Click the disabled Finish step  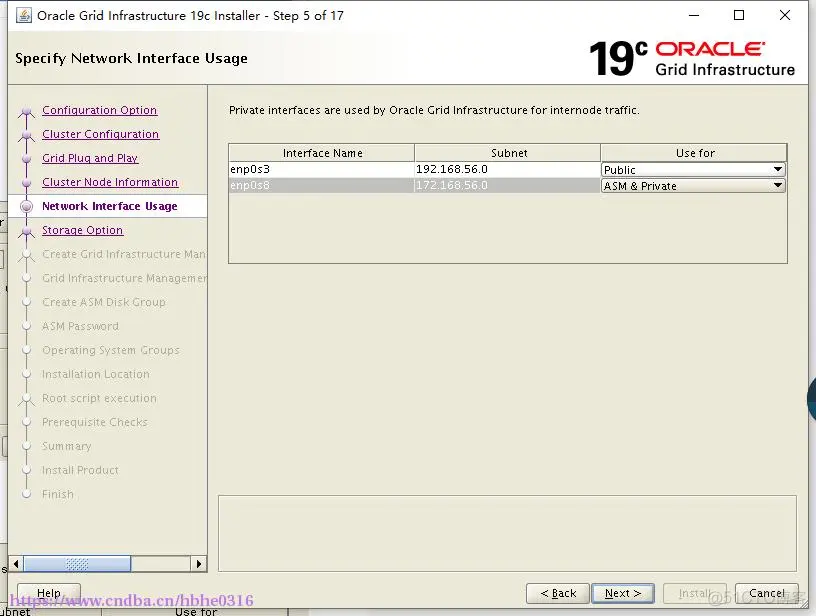coord(58,494)
